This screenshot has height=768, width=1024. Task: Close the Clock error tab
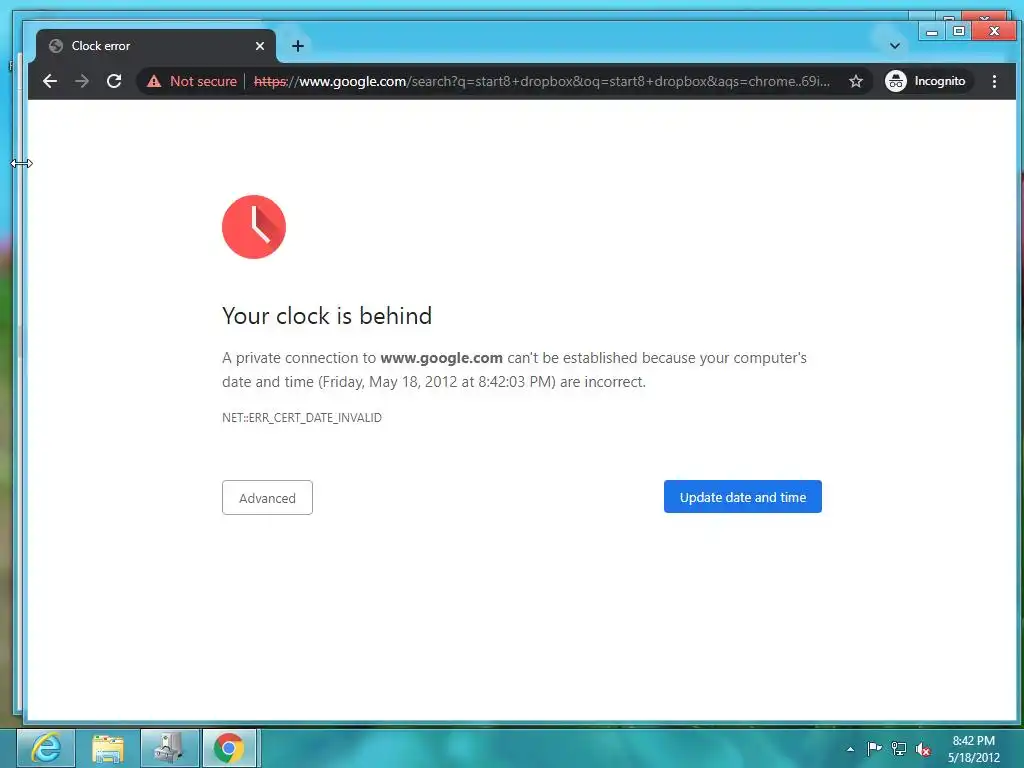click(x=260, y=46)
